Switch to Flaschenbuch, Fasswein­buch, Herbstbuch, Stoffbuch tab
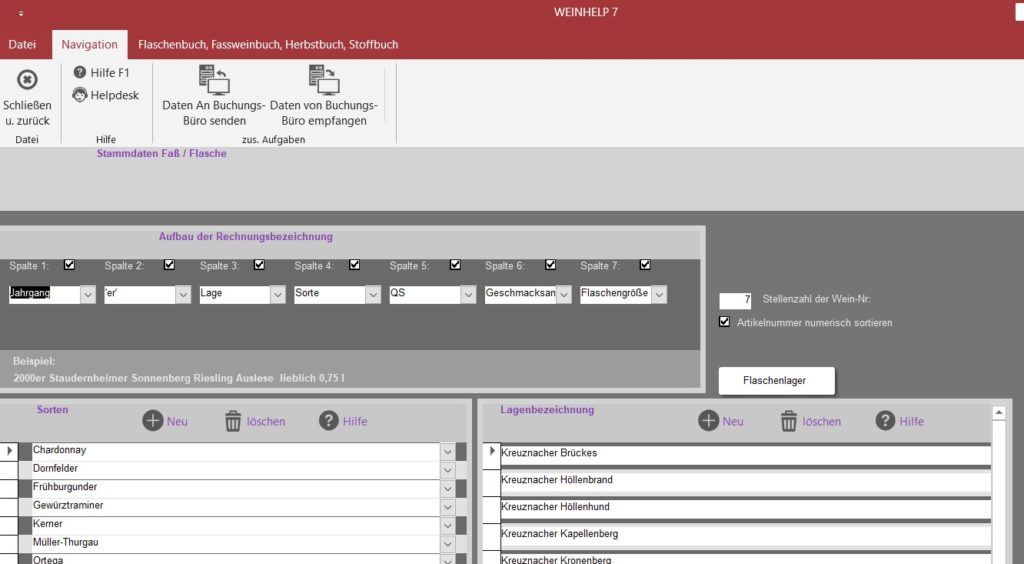The width and height of the screenshot is (1024, 564). coord(268,44)
